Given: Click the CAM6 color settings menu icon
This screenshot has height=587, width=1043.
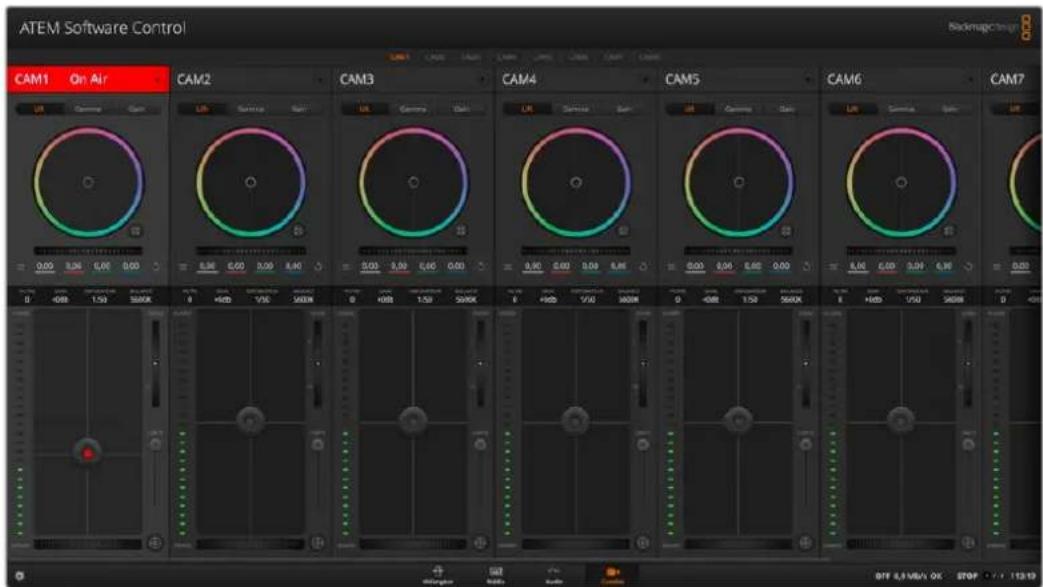Looking at the screenshot, I should [x=833, y=266].
